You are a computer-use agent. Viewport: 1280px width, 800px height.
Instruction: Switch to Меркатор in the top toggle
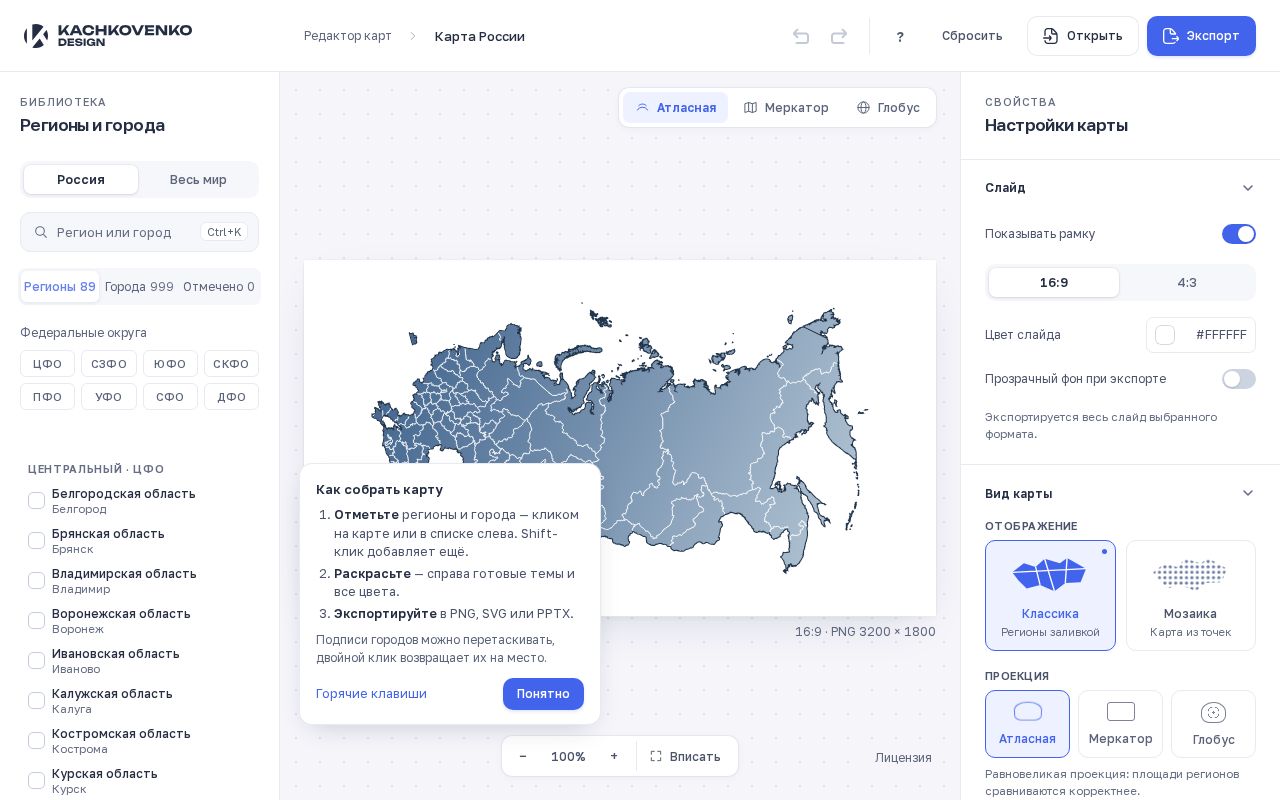[786, 108]
